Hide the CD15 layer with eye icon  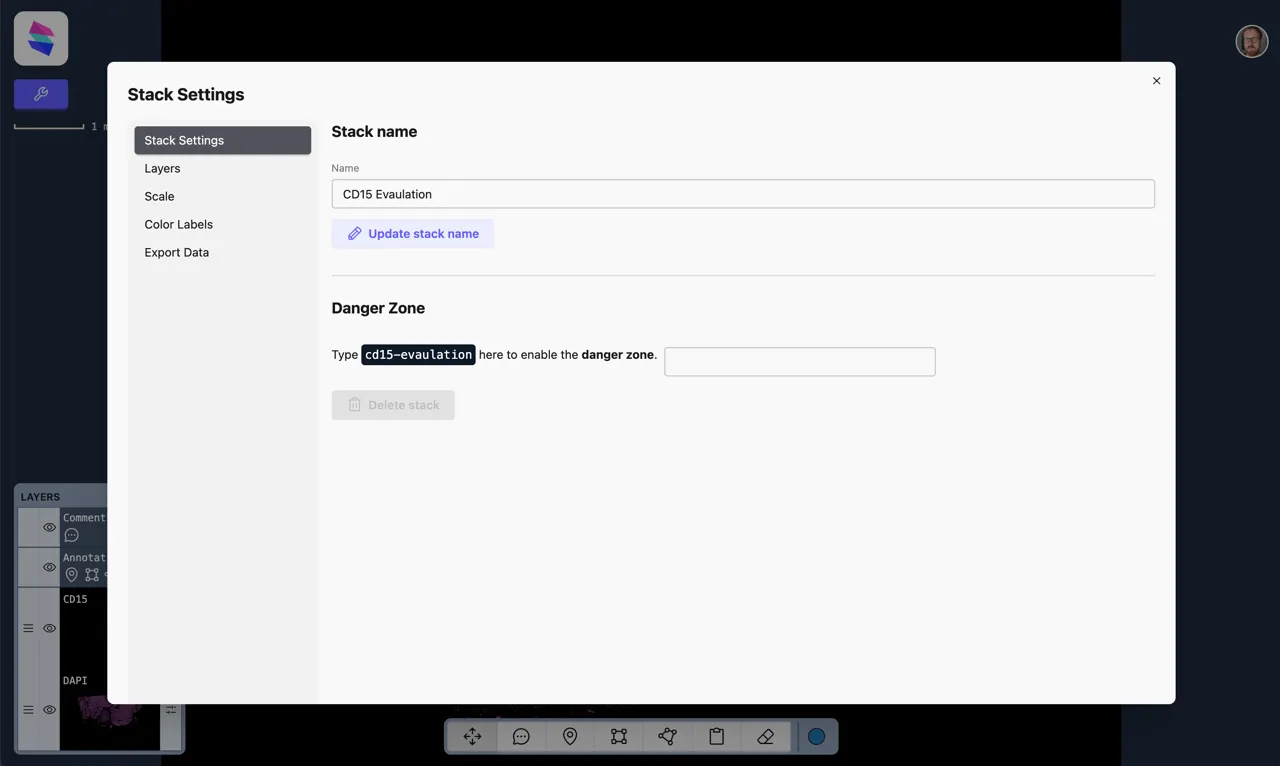[49, 628]
